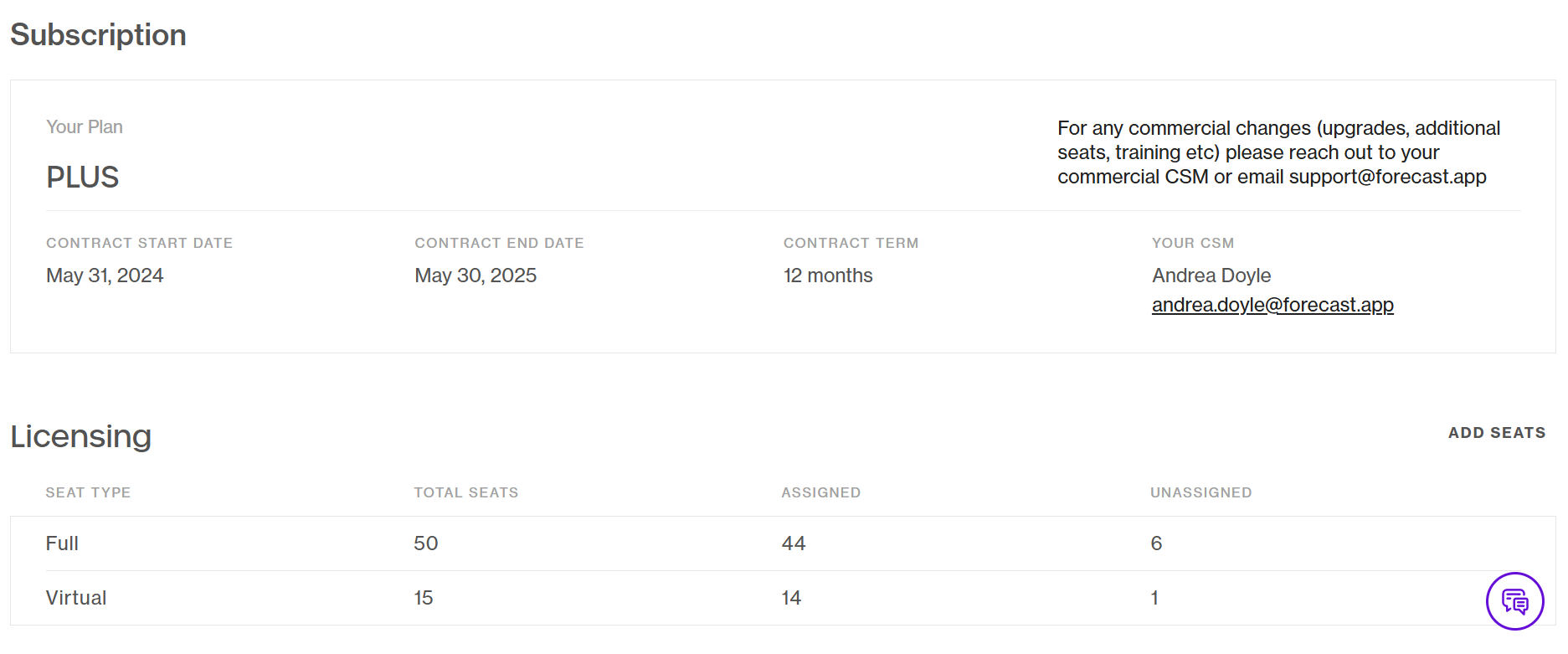Click the contract start date May 31, 2024
The width and height of the screenshot is (1568, 654).
pos(105,276)
